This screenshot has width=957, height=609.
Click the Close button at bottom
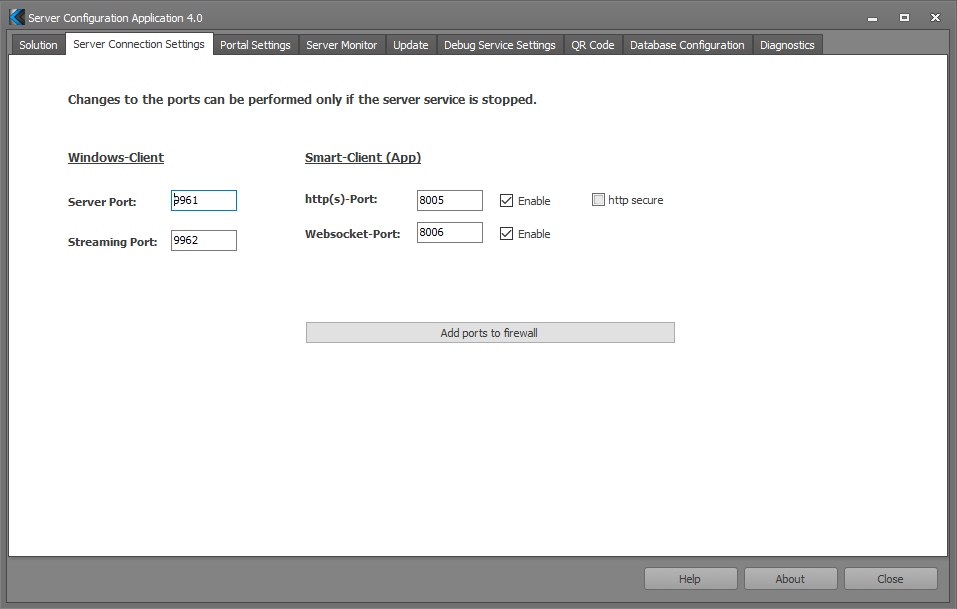(890, 578)
